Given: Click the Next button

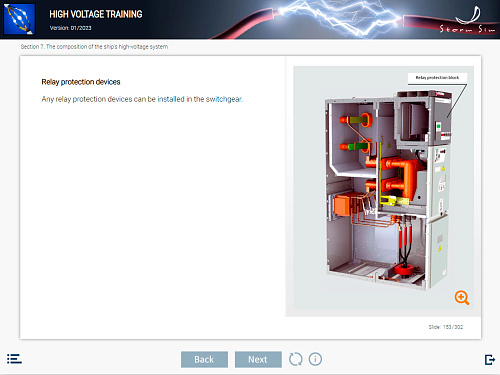Looking at the screenshot, I should [258, 359].
